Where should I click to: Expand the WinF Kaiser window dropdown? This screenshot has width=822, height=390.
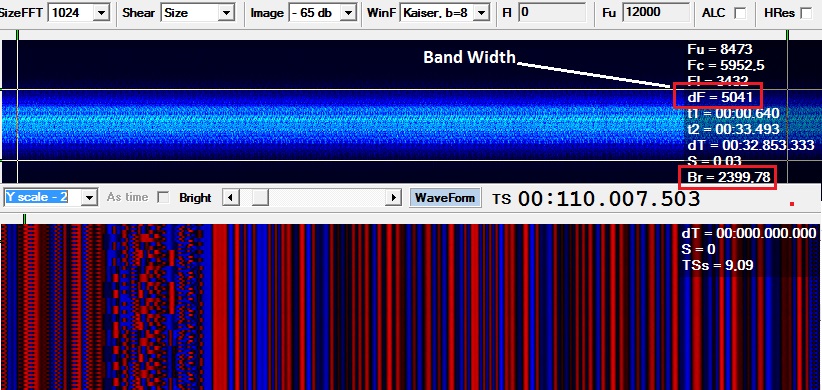(482, 13)
